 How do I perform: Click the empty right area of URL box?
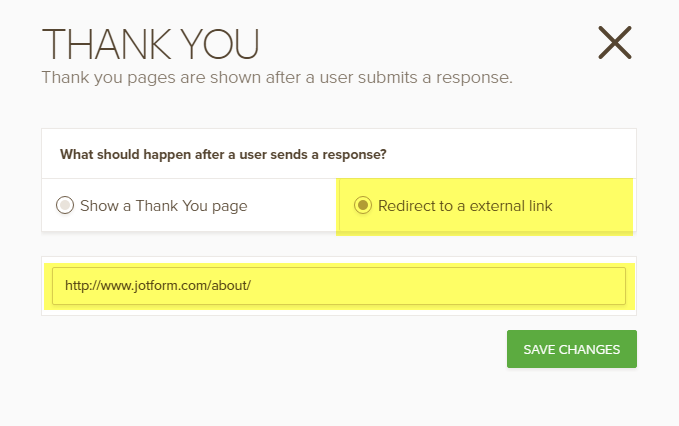click(520, 285)
